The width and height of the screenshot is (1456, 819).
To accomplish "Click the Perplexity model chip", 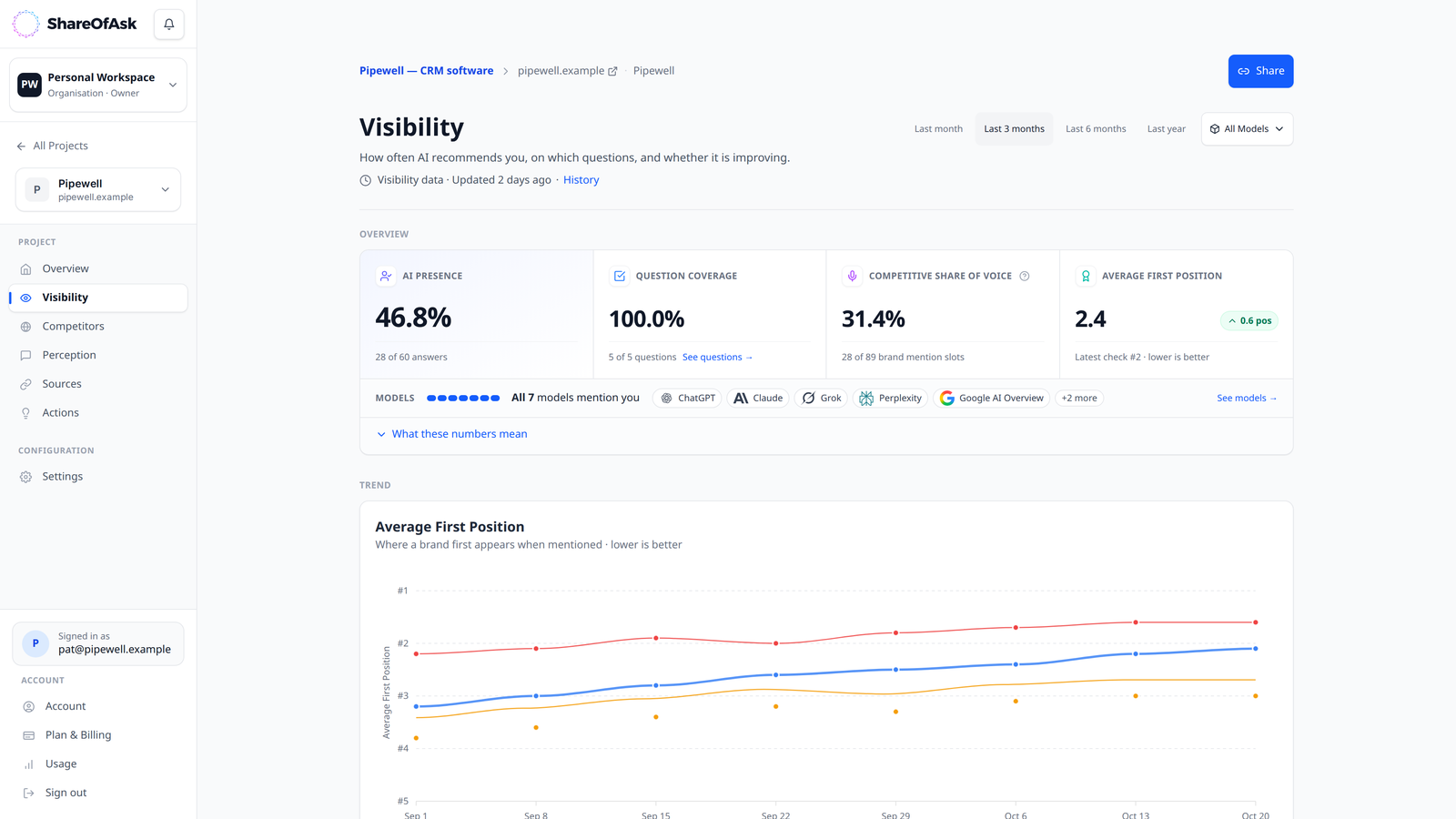I will (x=890, y=398).
